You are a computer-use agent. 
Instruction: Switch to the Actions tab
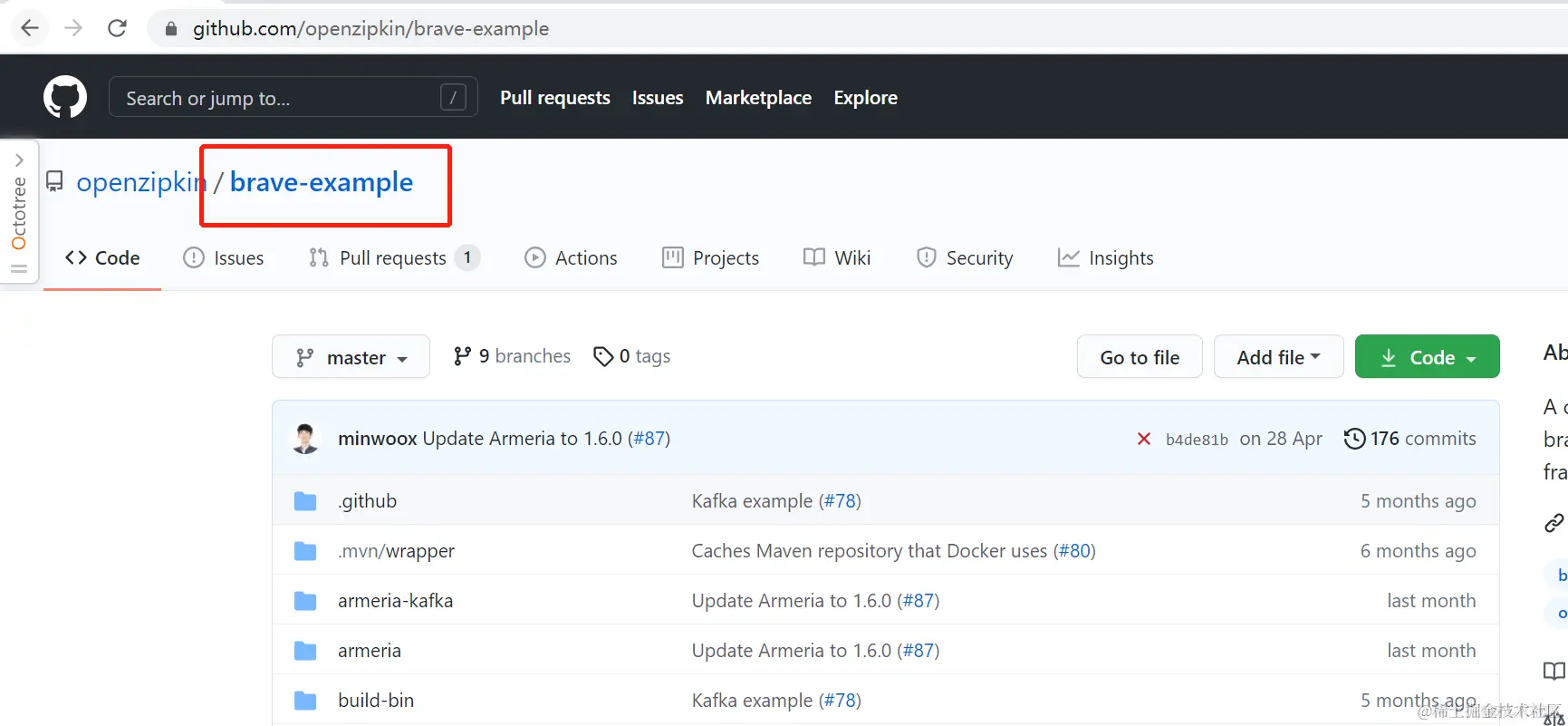571,258
